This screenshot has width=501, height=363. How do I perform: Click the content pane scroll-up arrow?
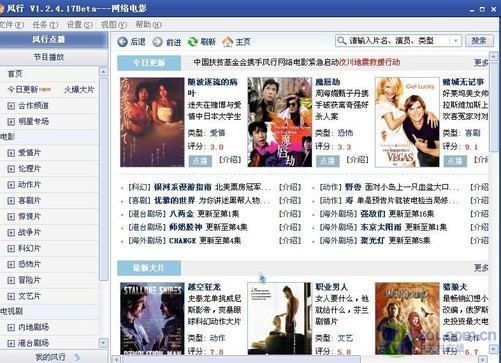pos(494,56)
